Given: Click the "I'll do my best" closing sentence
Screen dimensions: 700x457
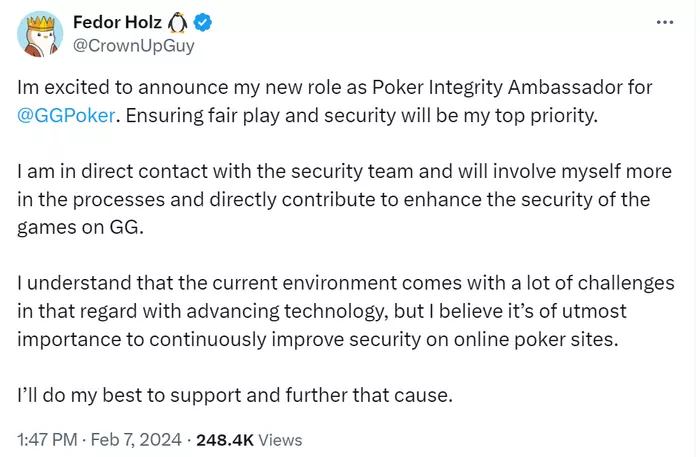Looking at the screenshot, I should point(235,395).
